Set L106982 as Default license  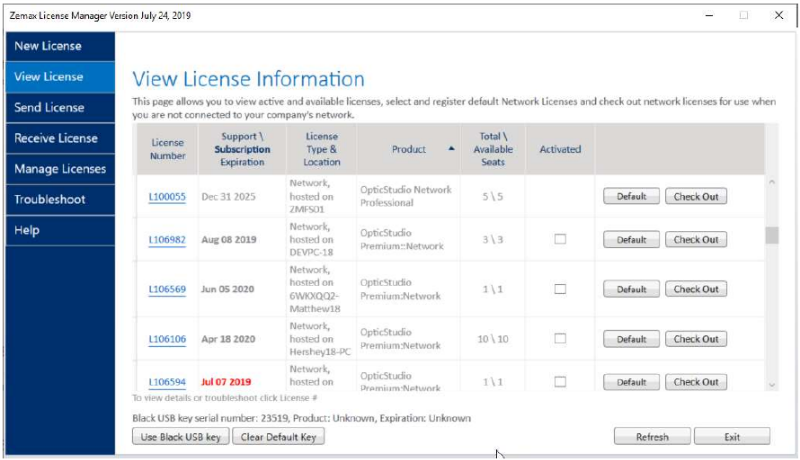[x=631, y=240]
